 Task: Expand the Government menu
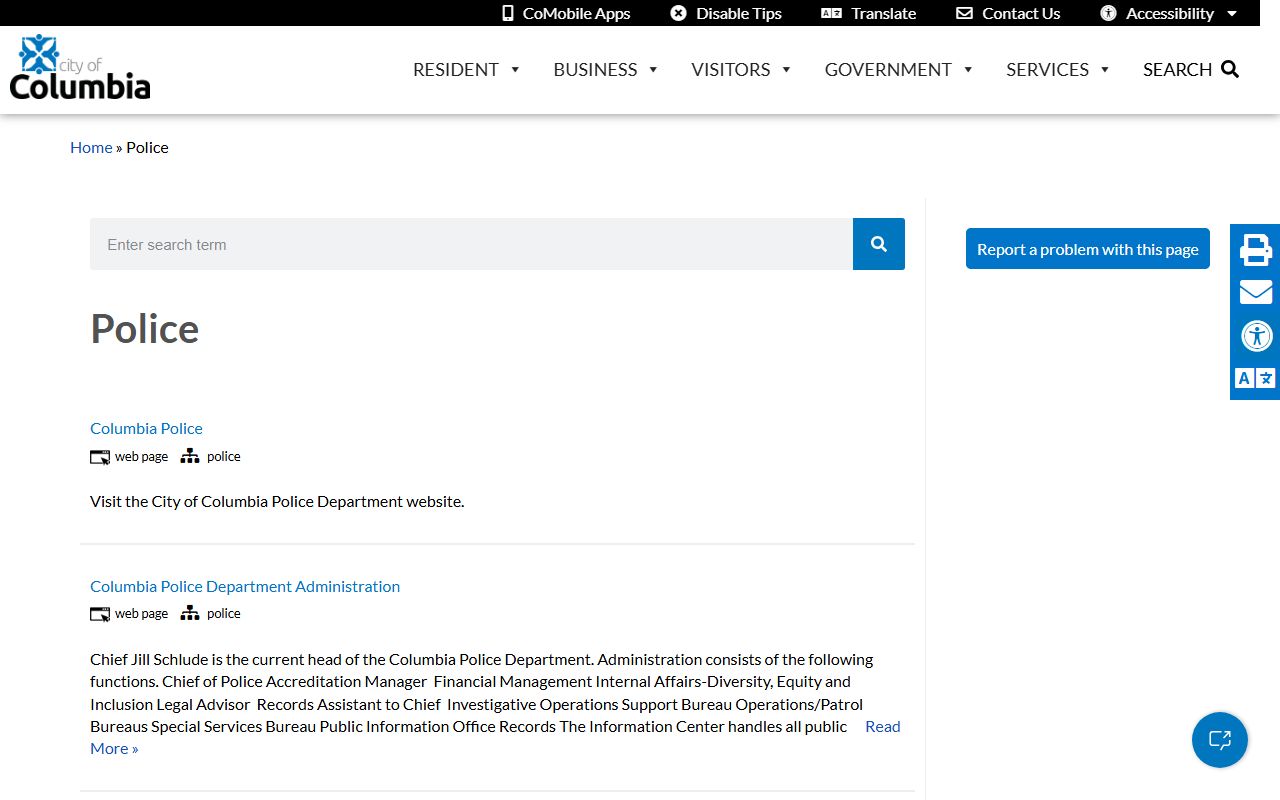tap(898, 69)
